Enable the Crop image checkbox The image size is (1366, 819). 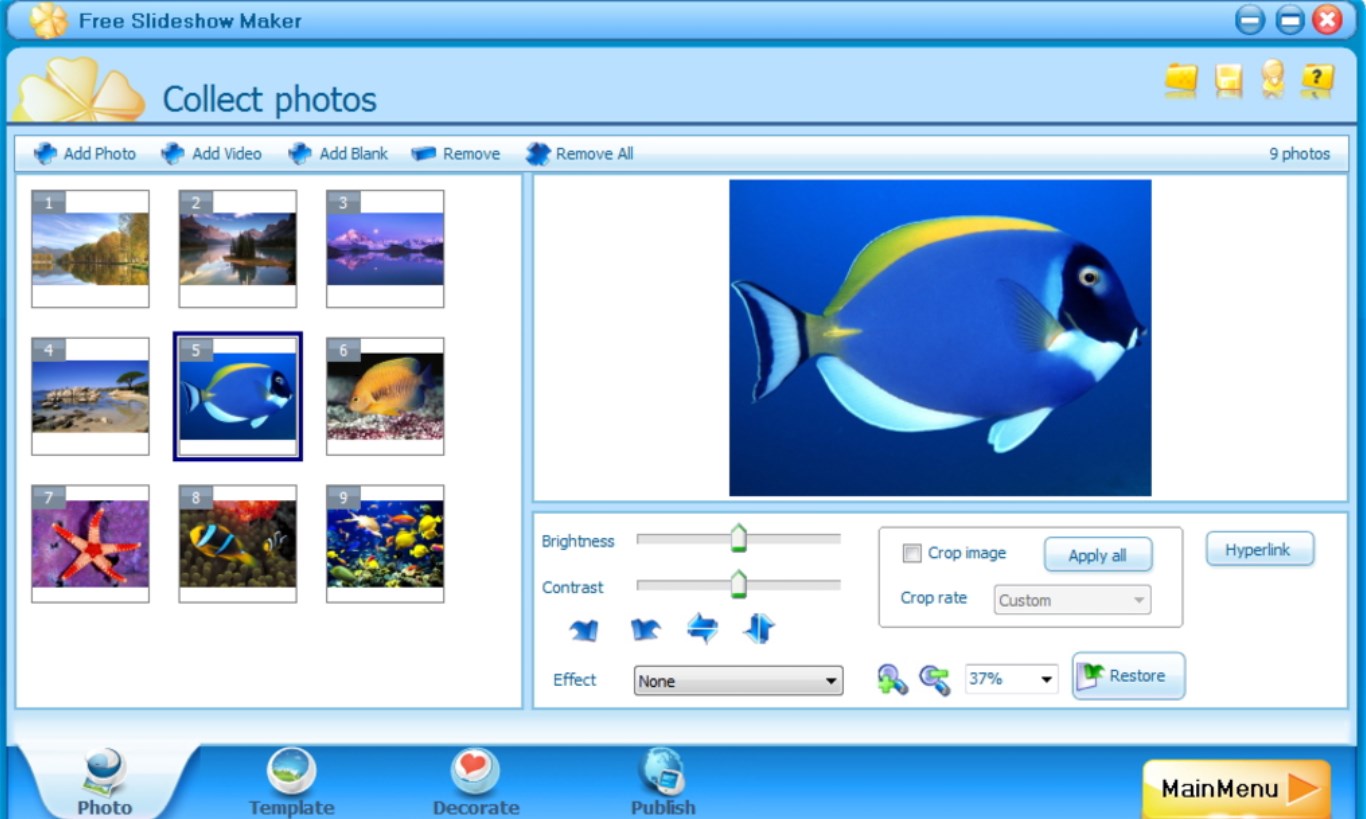point(912,553)
